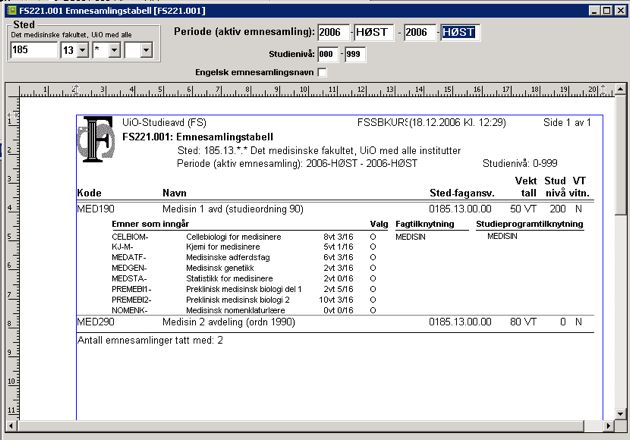Click the NOMENK- subject code

coord(129,310)
